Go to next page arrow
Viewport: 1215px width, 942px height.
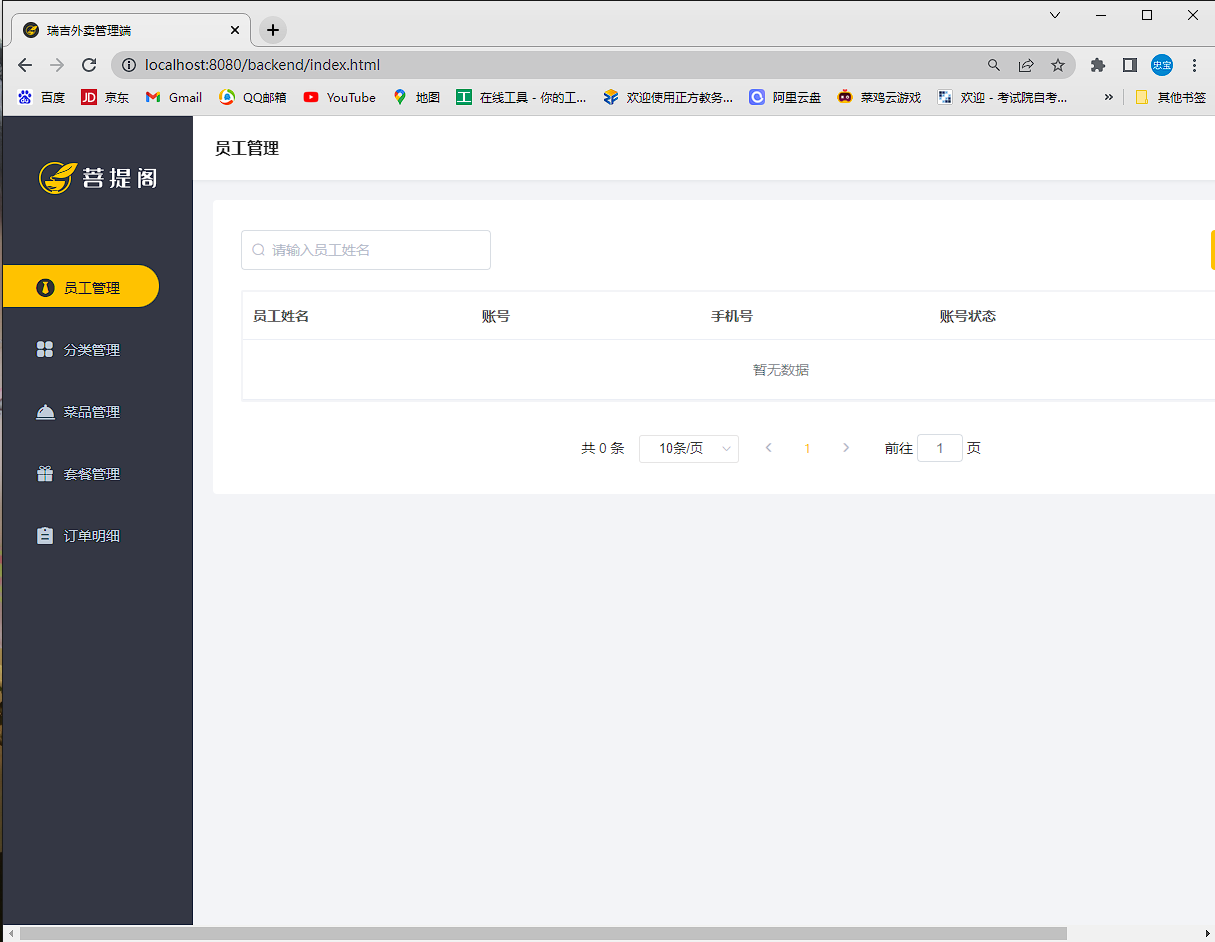846,448
